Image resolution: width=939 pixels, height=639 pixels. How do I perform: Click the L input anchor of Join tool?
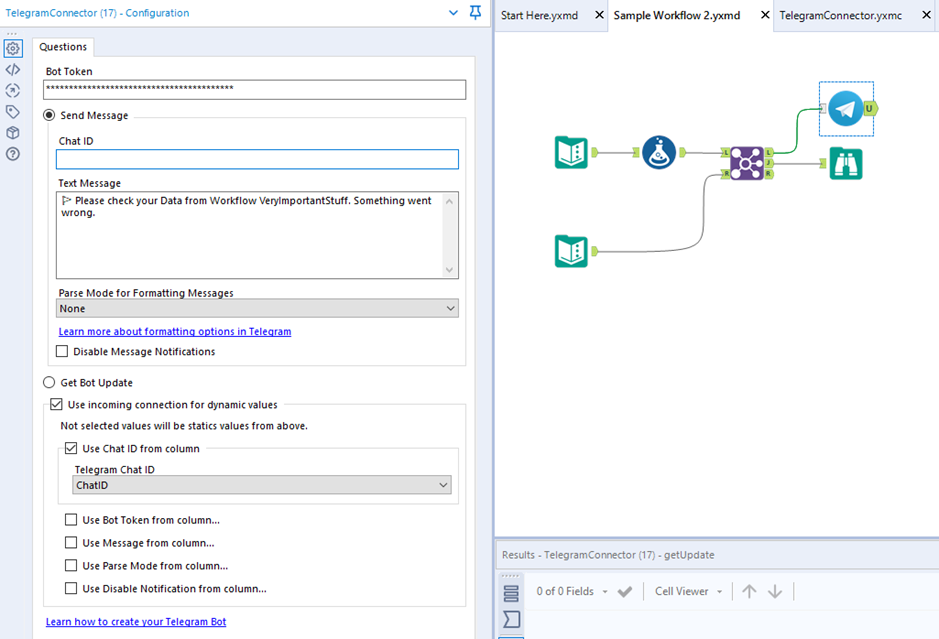(725, 153)
